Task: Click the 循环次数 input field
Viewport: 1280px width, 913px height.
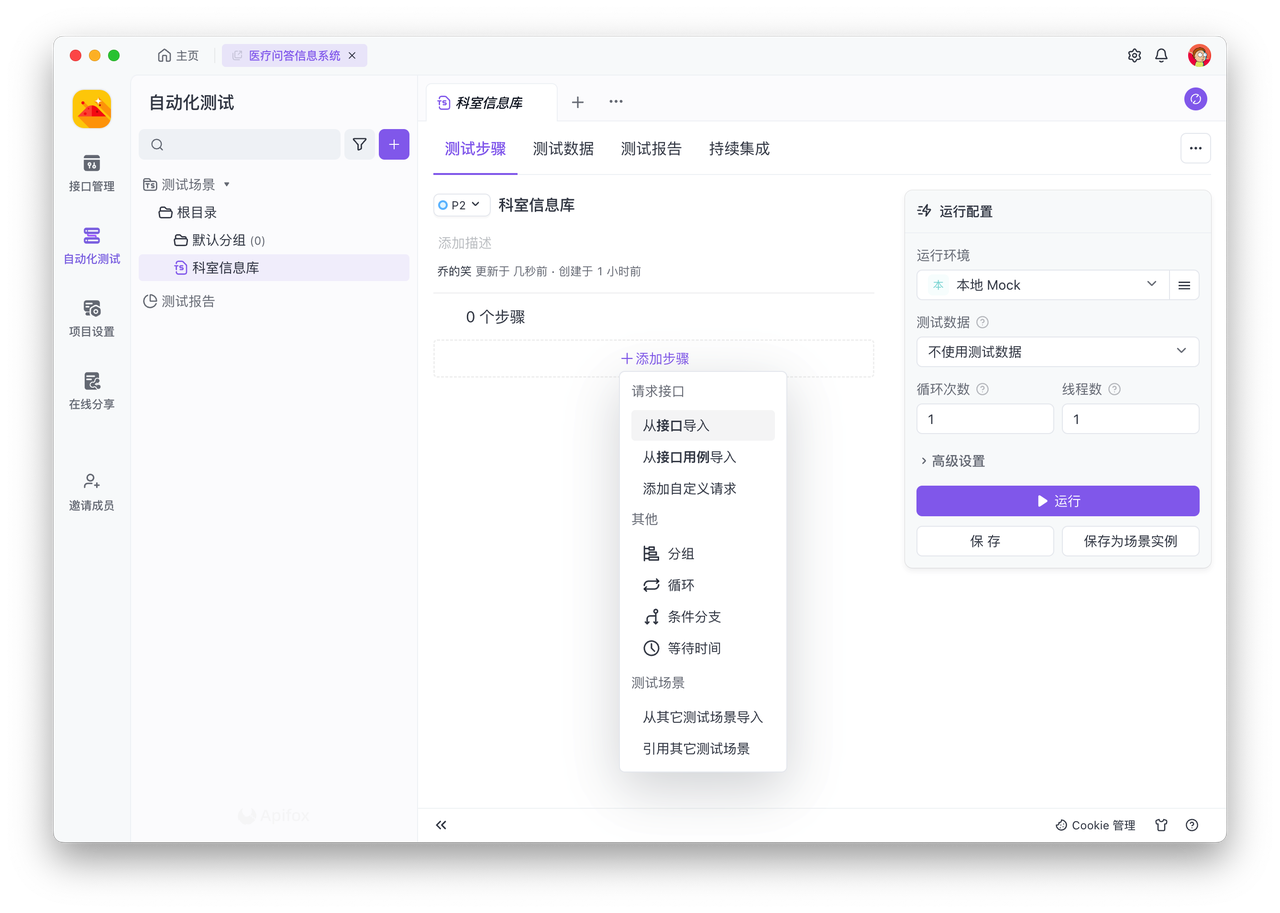Action: [984, 419]
